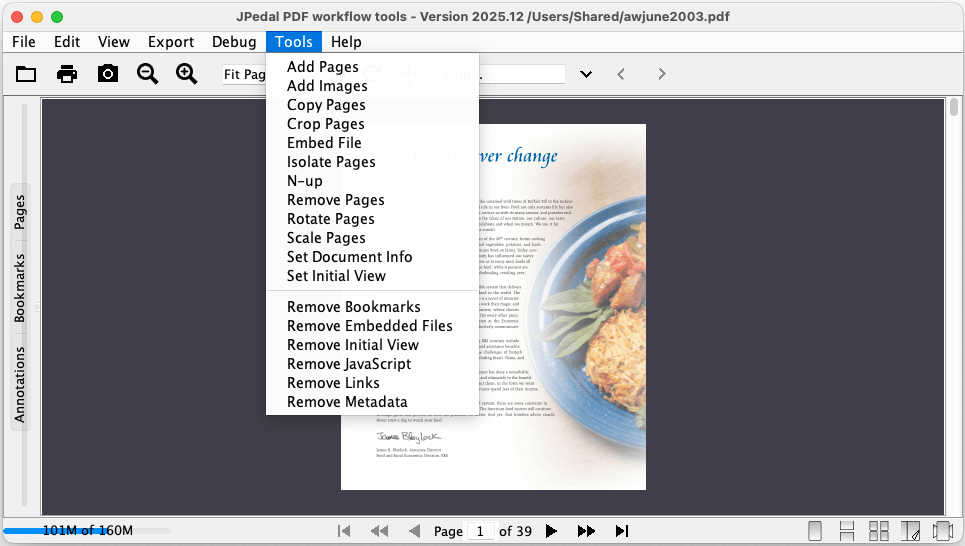Zoom in with the plus magnifier
The width and height of the screenshot is (965, 546).
186,74
